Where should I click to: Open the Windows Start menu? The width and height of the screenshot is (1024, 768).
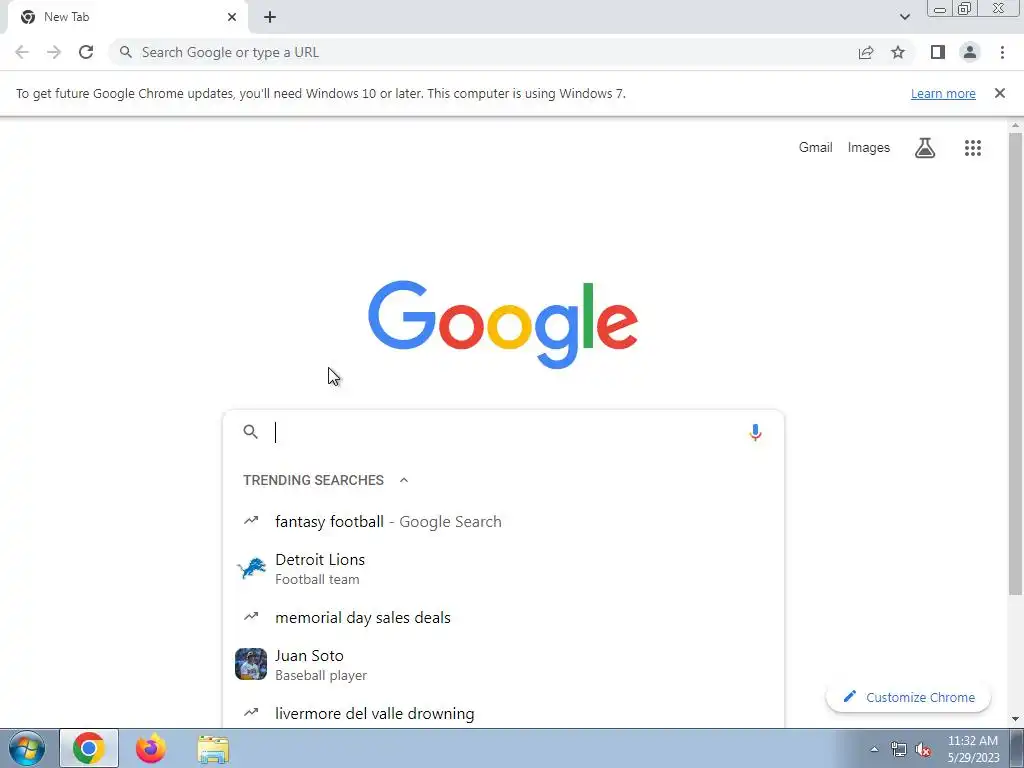(27, 749)
